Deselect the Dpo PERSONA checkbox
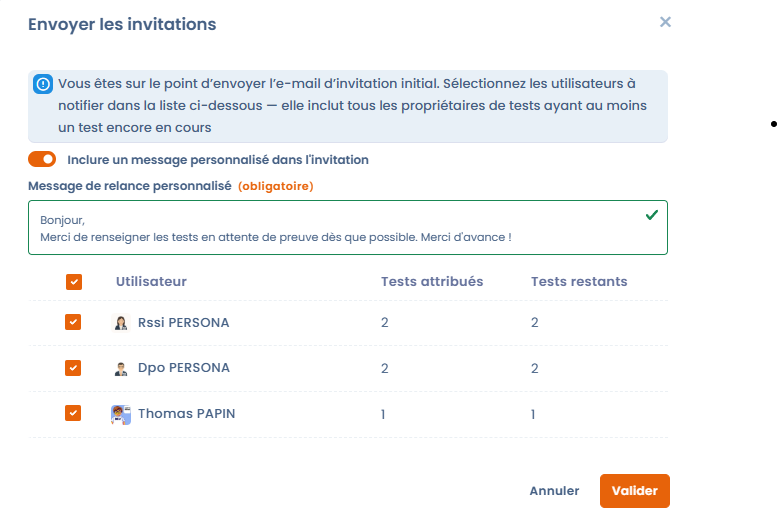Screen dimensions: 778x523 tap(73, 368)
